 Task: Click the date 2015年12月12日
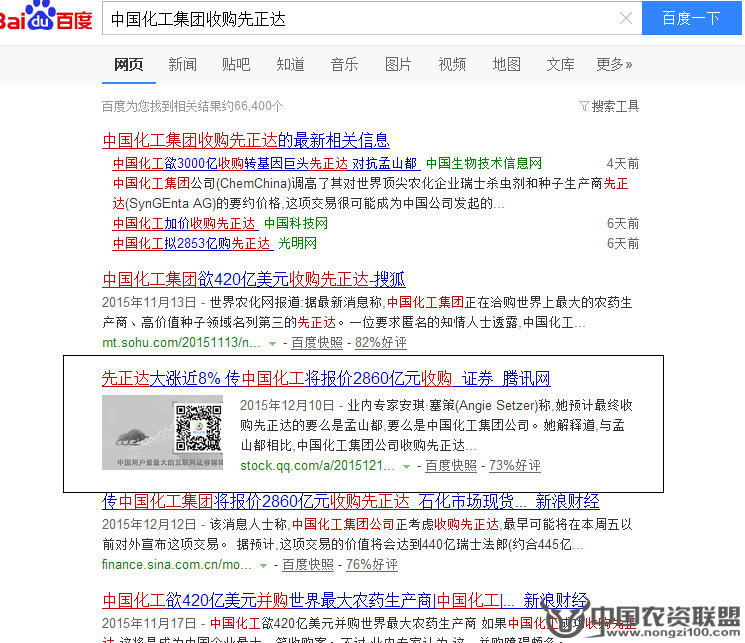[x=149, y=524]
